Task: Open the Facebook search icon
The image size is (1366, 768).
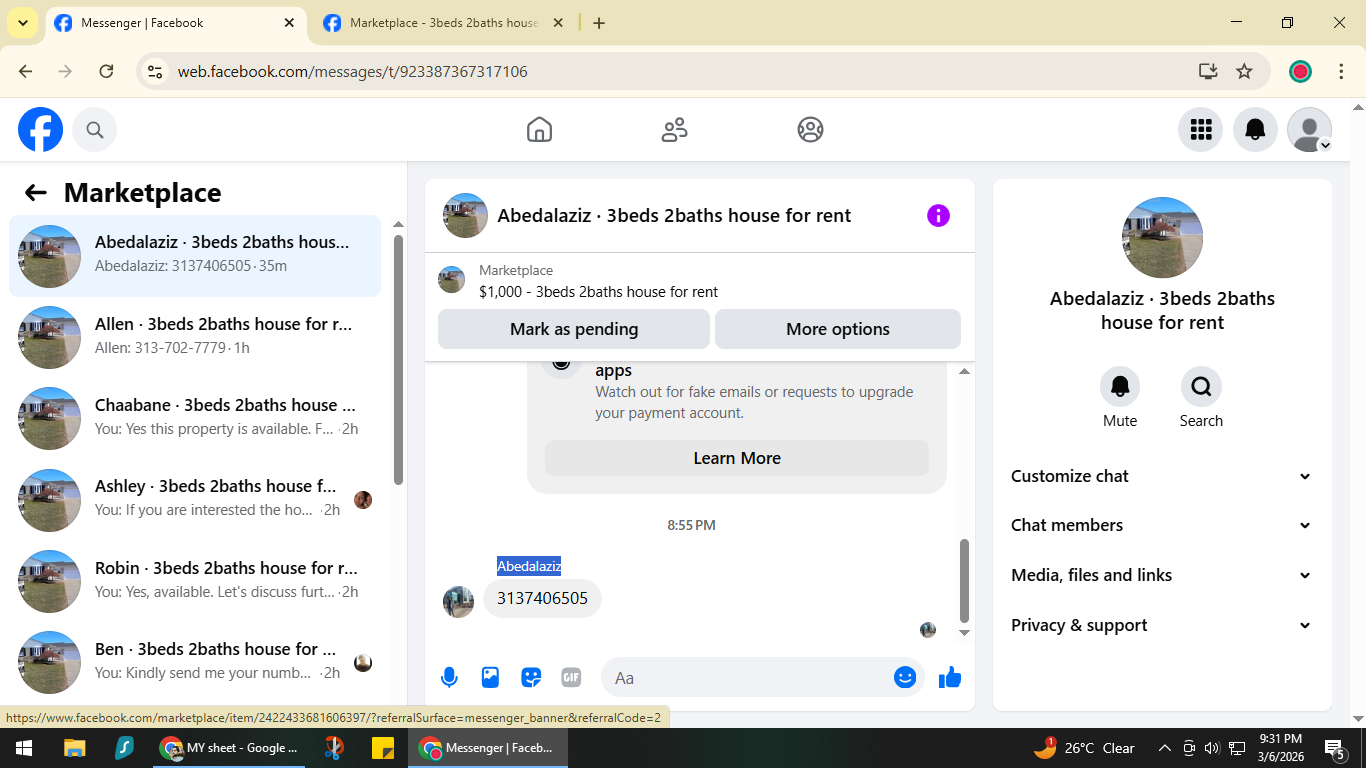Action: pyautogui.click(x=95, y=130)
